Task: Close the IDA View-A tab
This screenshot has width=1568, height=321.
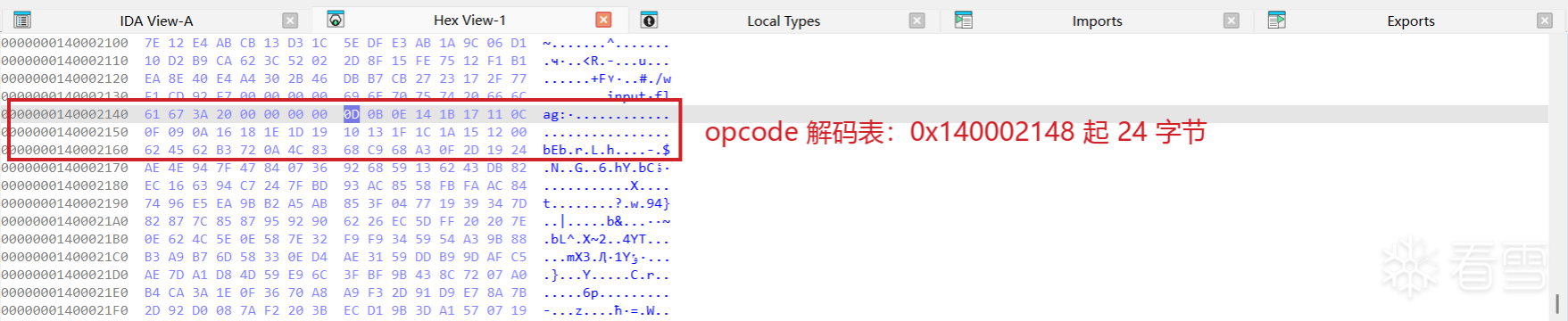Action: (290, 21)
